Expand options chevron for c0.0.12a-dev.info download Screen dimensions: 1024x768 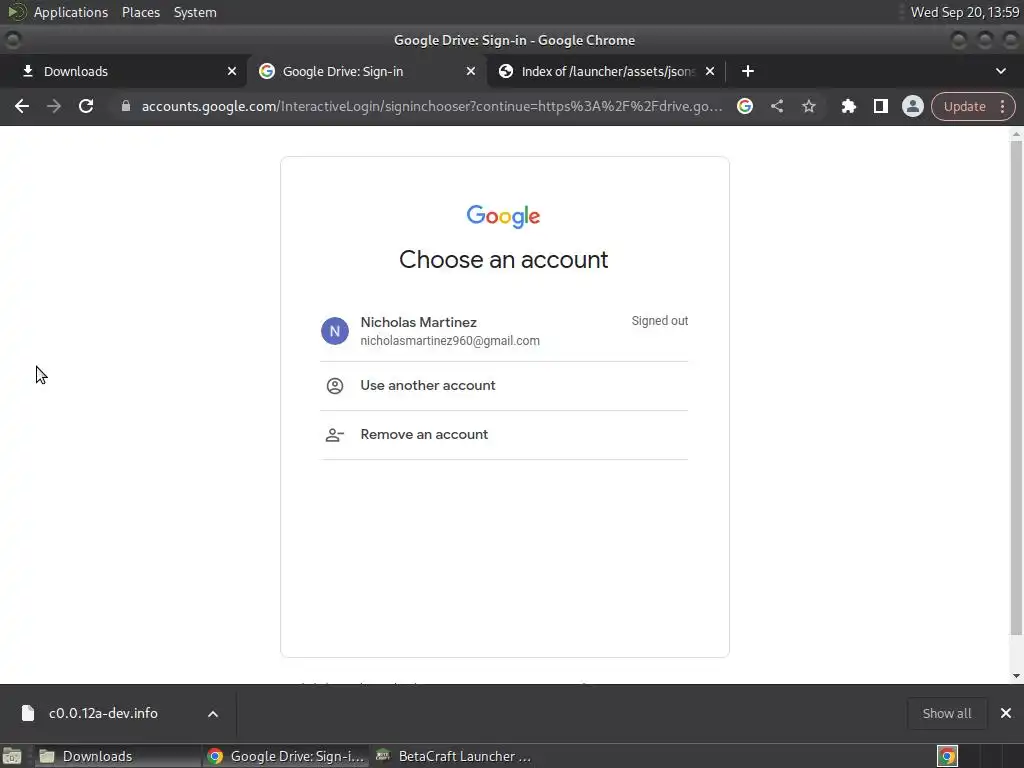coord(213,714)
